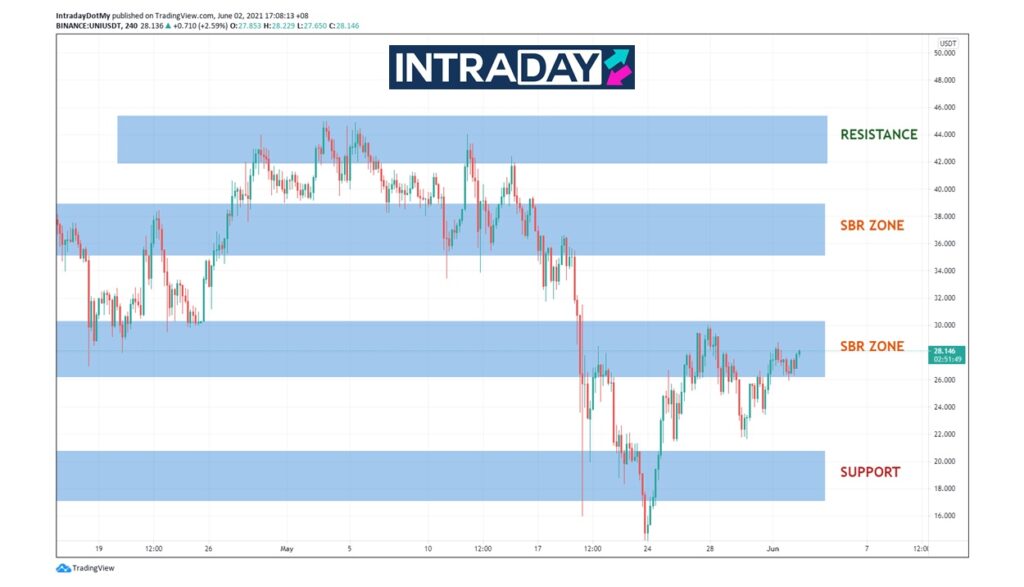Select the blue resistance zone rectangle
Viewport: 1024px width, 587px height.
tap(470, 139)
